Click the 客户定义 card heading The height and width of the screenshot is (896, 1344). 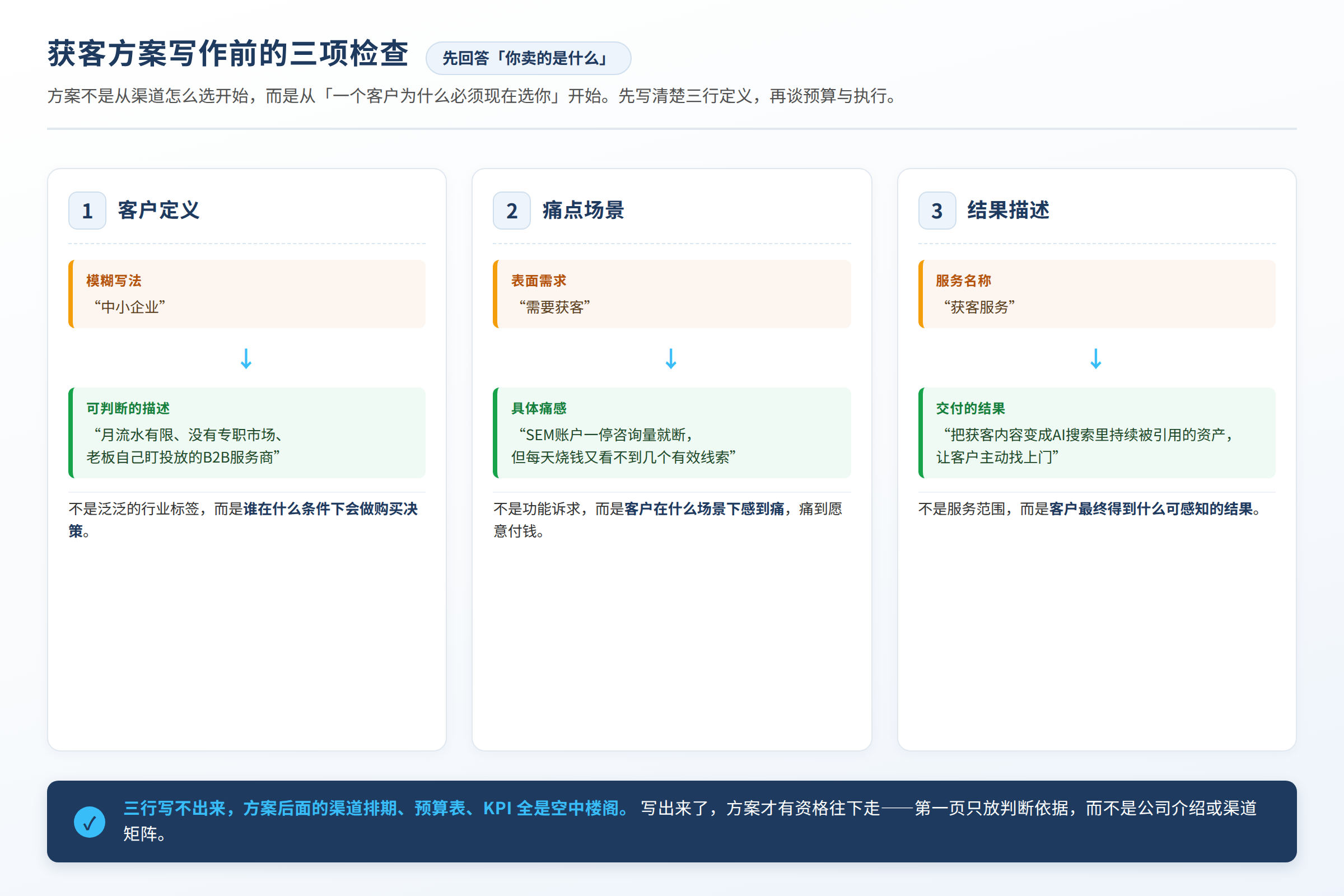(159, 211)
